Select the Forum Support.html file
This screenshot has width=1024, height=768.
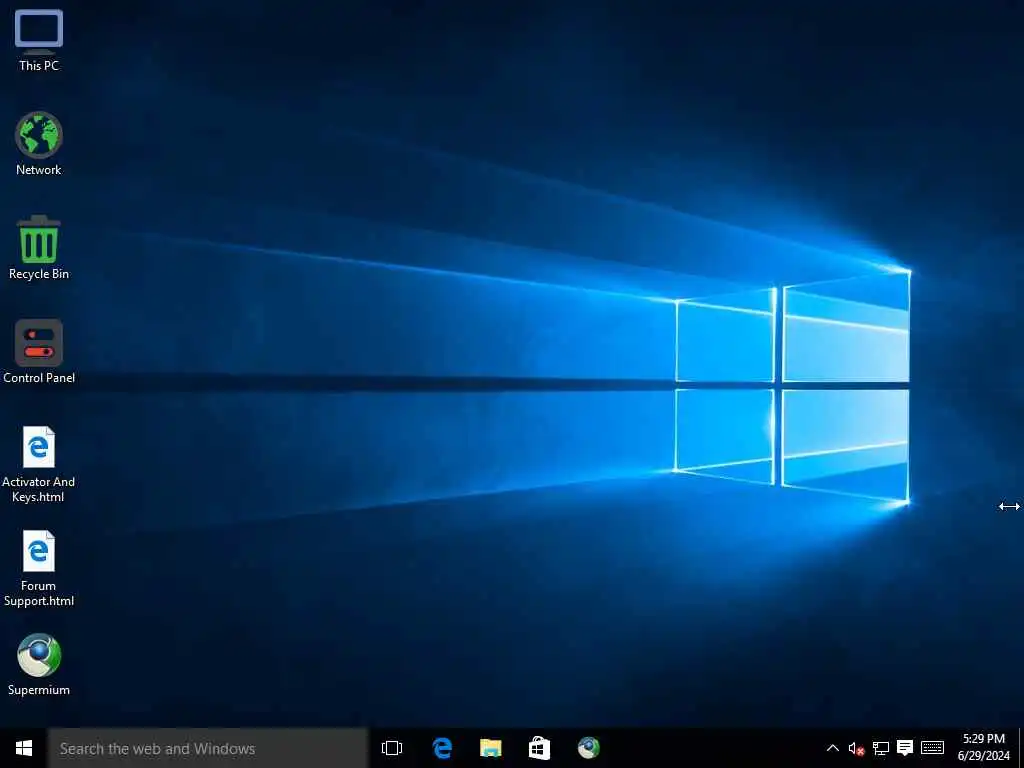(39, 568)
